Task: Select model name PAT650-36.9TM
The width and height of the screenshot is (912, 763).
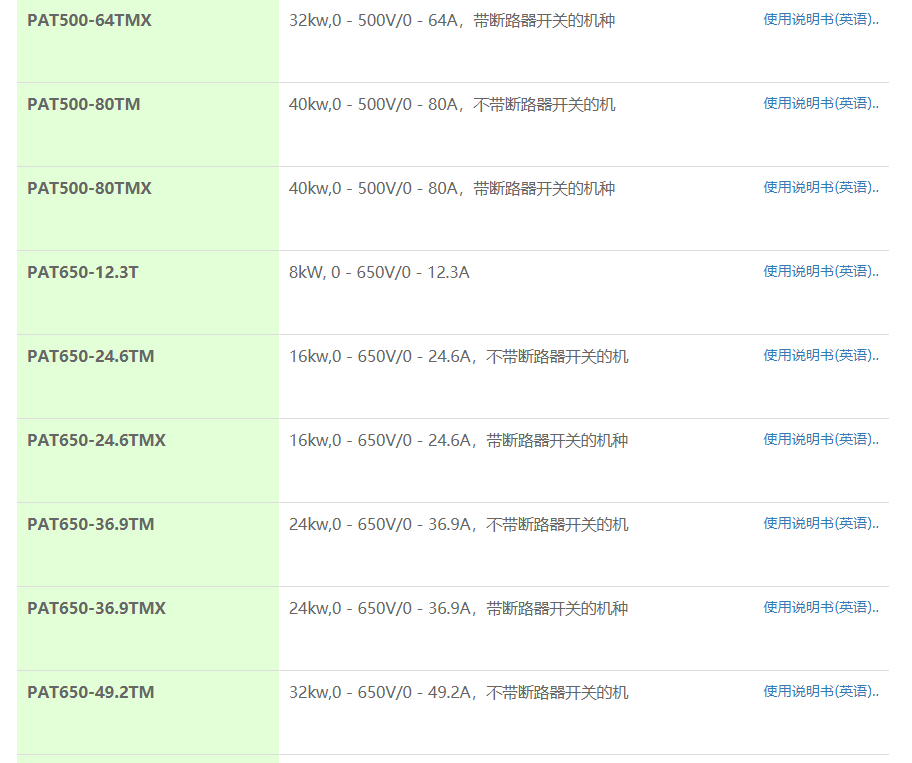Action: 91,525
